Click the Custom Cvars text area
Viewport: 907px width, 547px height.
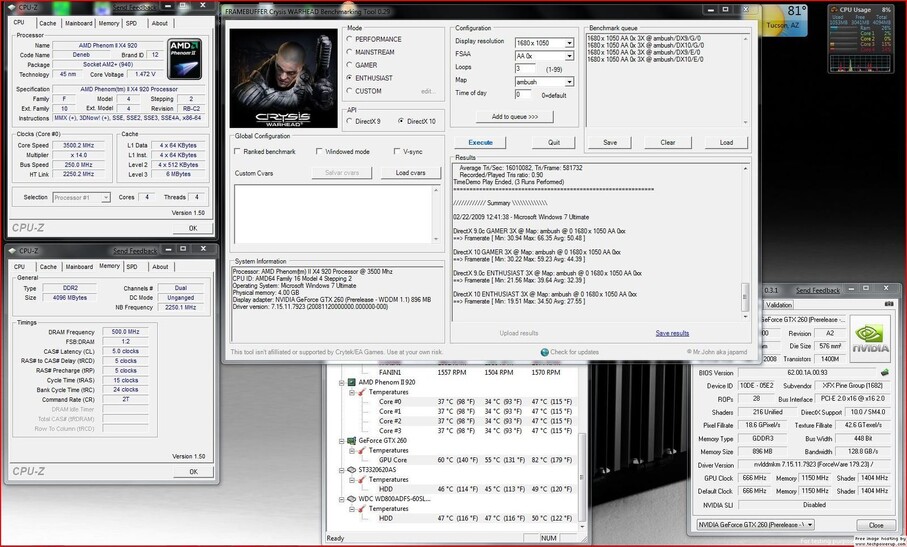point(333,215)
